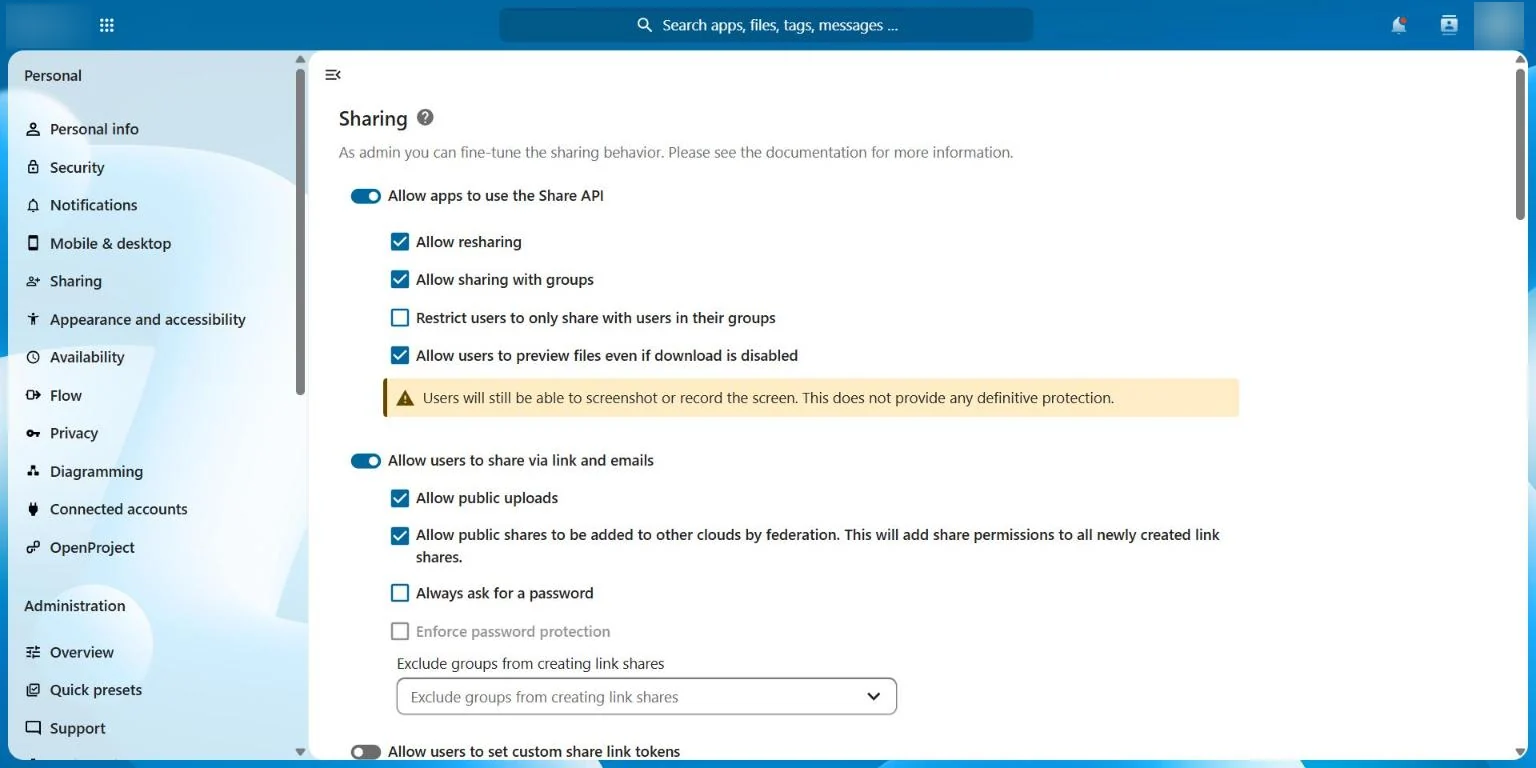This screenshot has height=768, width=1536.
Task: Click the help icon beside Sharing heading
Action: [x=425, y=117]
